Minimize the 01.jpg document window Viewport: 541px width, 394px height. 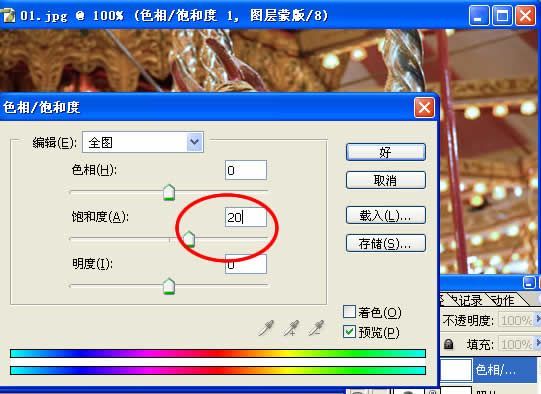[x=479, y=16]
